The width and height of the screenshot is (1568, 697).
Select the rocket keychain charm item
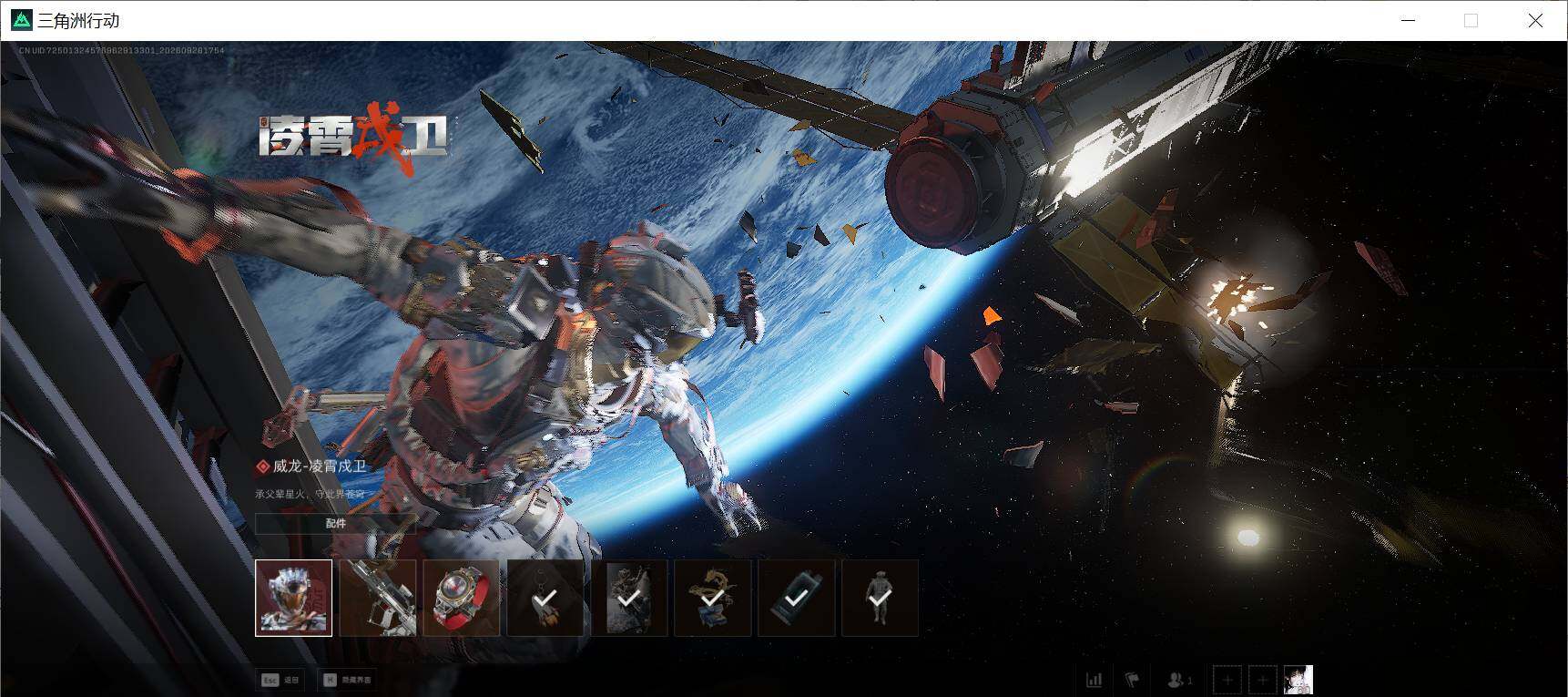click(x=545, y=598)
